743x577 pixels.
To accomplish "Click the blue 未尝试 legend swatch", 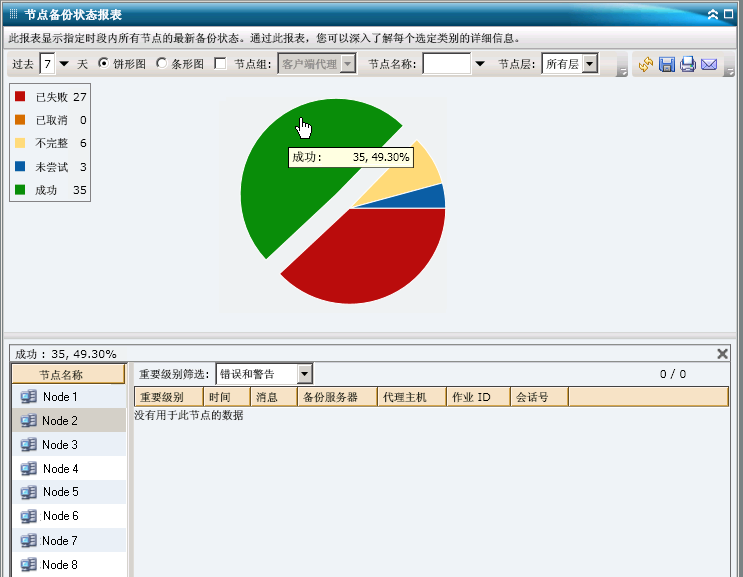I will 20,166.
